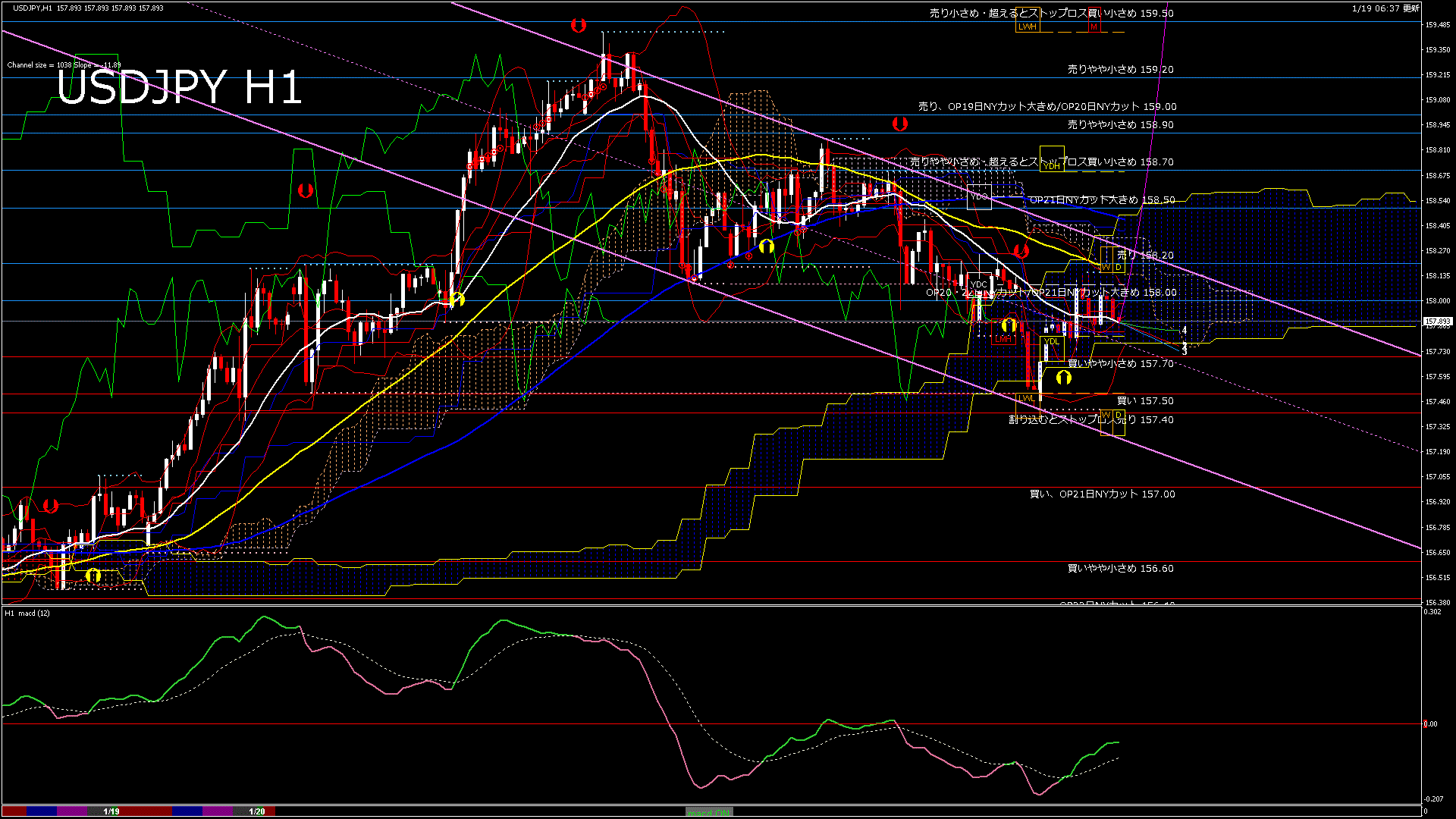The width and height of the screenshot is (1456, 819).
Task: Click red down-arrow signal near 158.90 line
Action: (899, 123)
